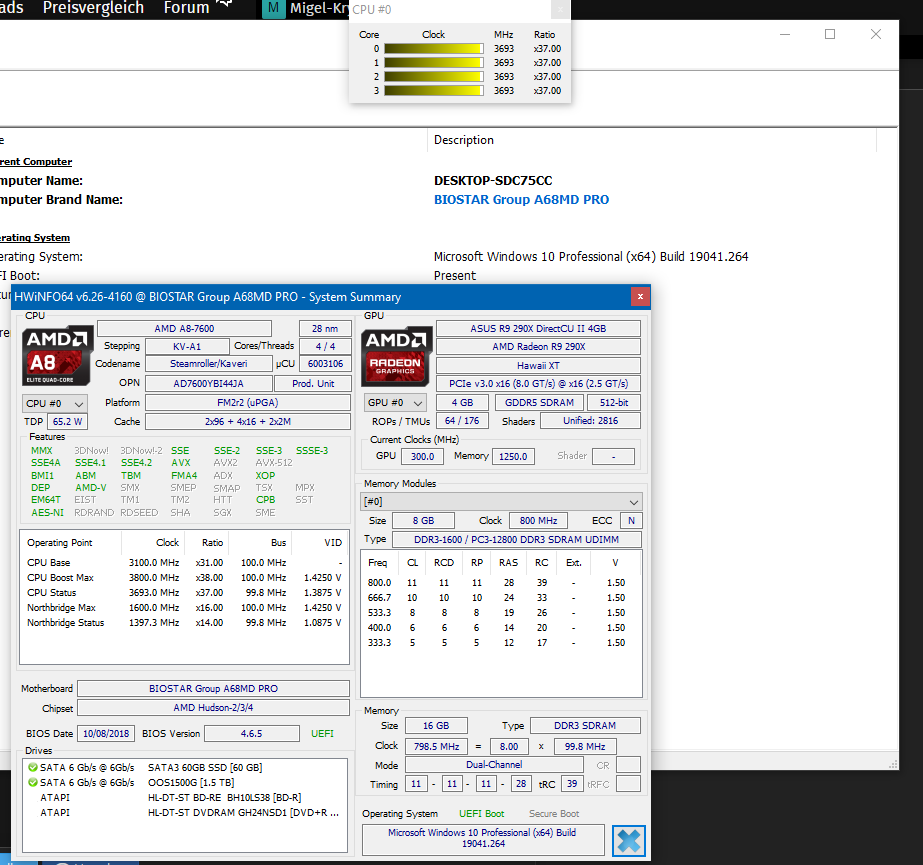Click the blue X close icon in System Summary
The height and width of the screenshot is (865, 923).
pyautogui.click(x=629, y=840)
